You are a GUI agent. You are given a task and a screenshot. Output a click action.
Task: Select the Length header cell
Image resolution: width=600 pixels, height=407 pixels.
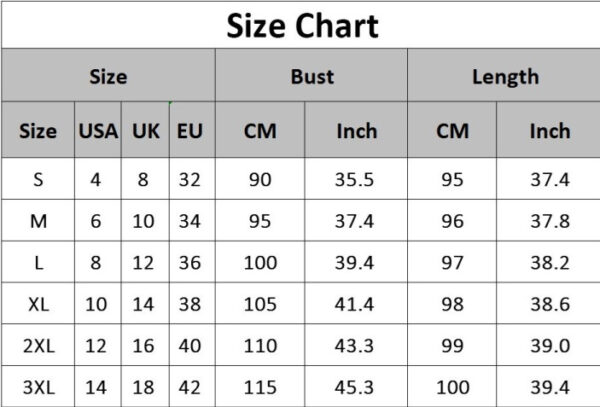[x=505, y=75]
